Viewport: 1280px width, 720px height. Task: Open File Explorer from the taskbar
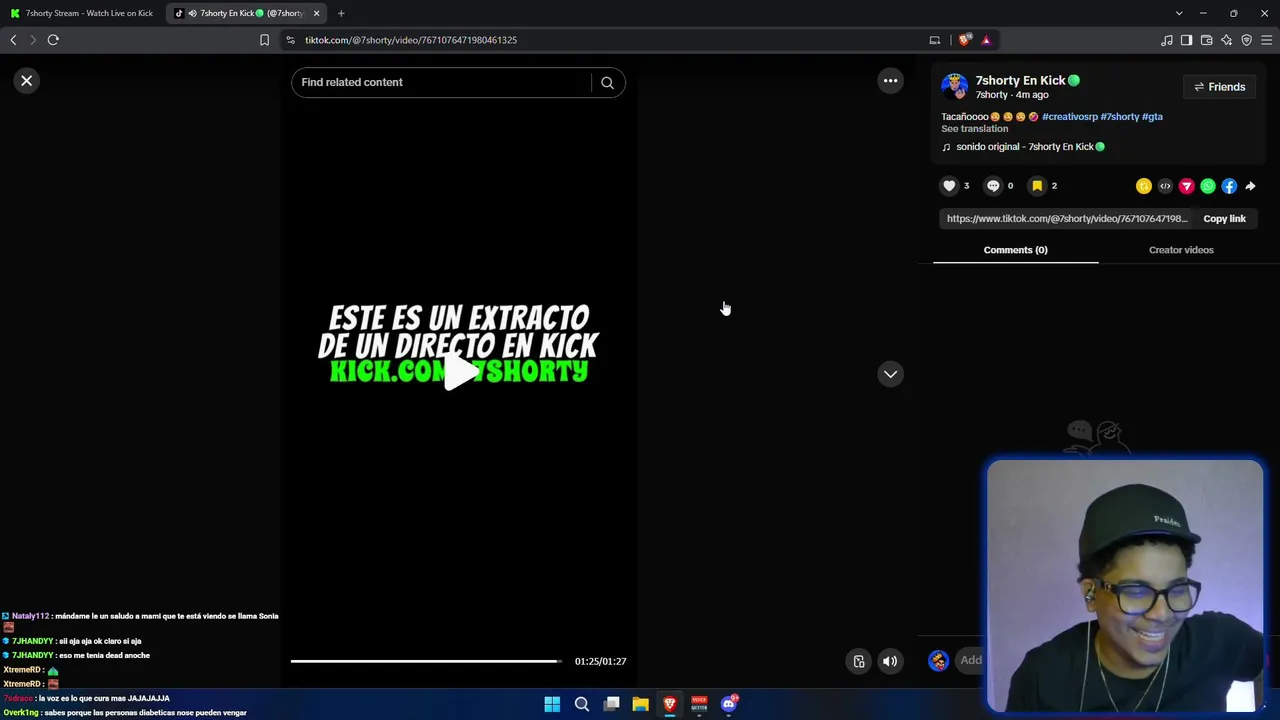point(640,704)
